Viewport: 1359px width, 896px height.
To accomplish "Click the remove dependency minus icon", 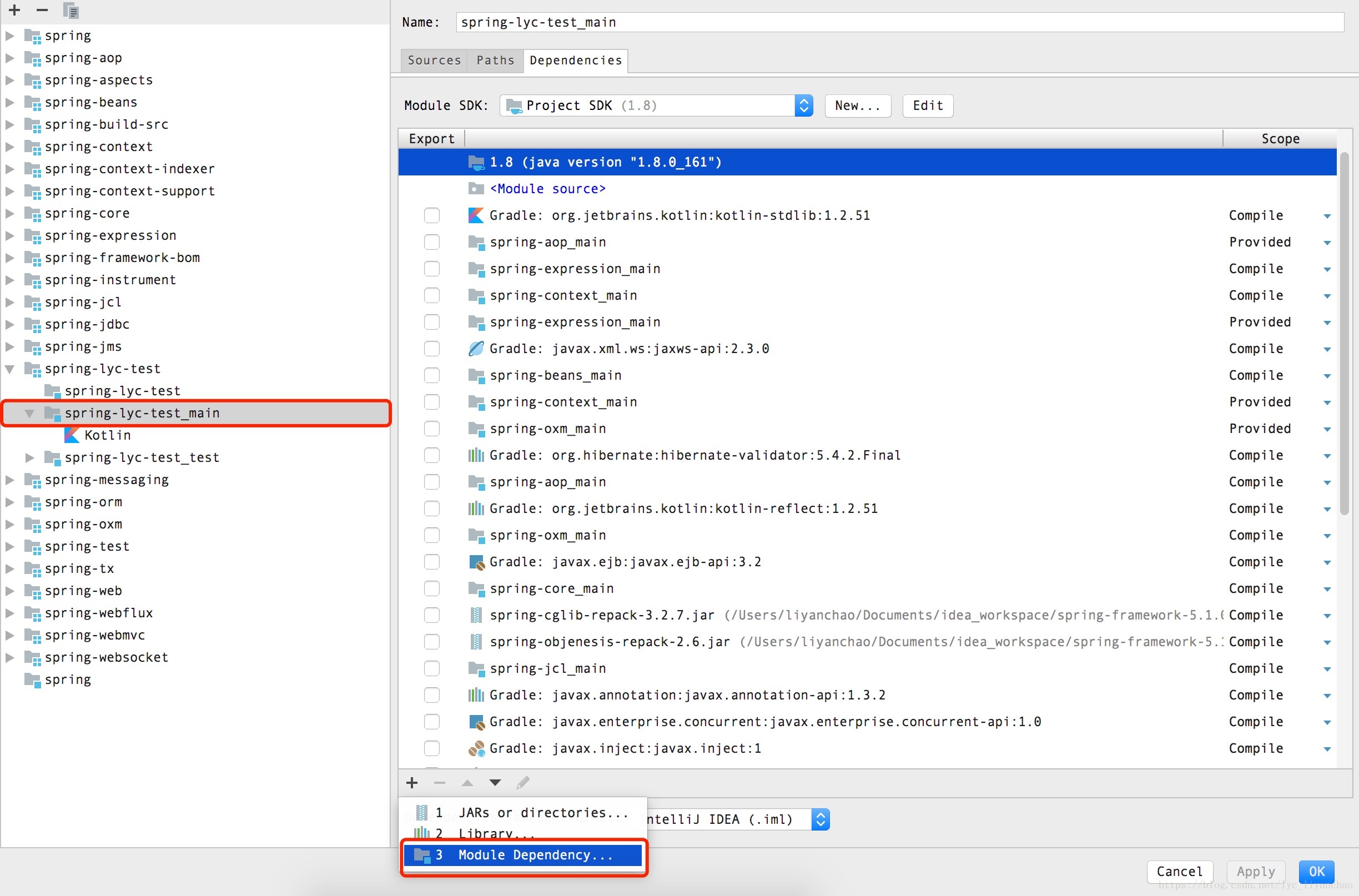I will tap(440, 783).
